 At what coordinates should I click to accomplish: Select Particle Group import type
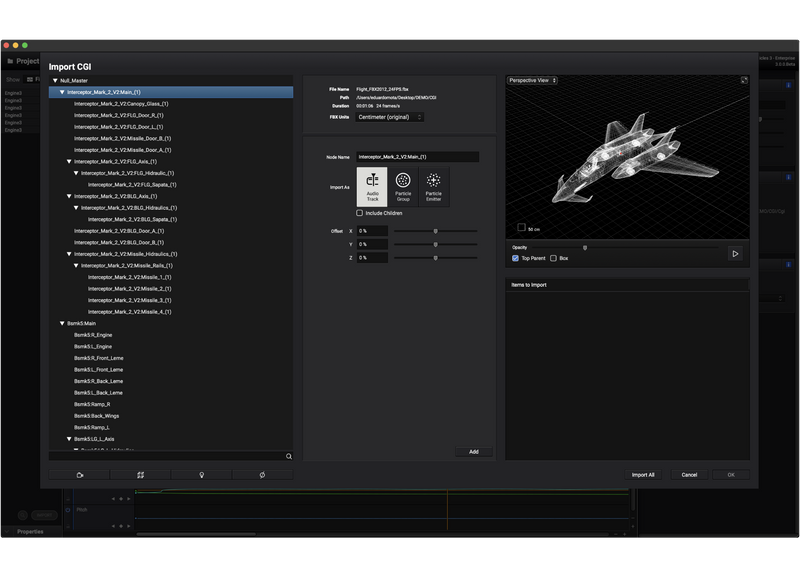point(403,186)
